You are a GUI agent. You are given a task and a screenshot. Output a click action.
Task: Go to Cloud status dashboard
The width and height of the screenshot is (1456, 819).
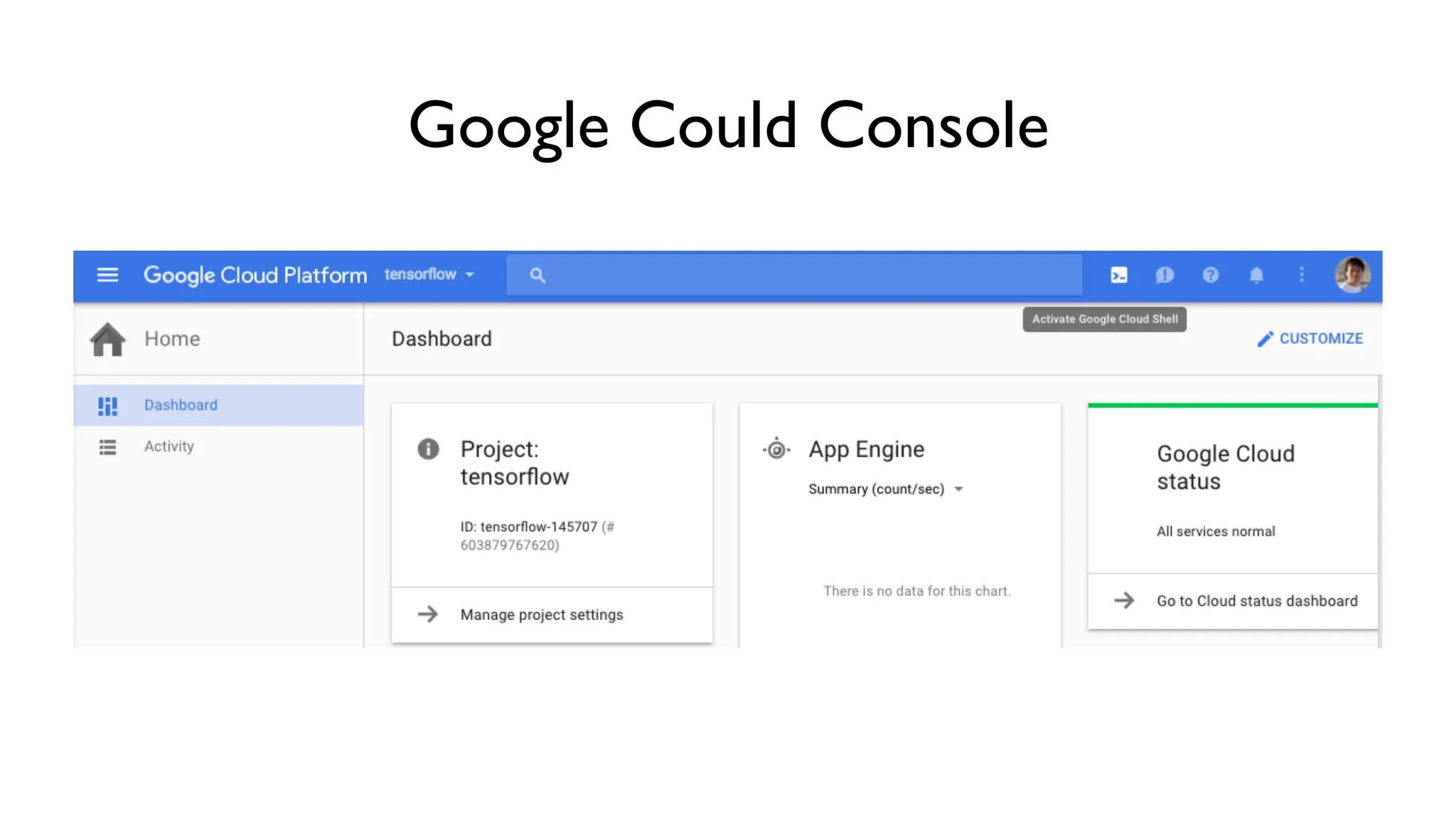1256,601
